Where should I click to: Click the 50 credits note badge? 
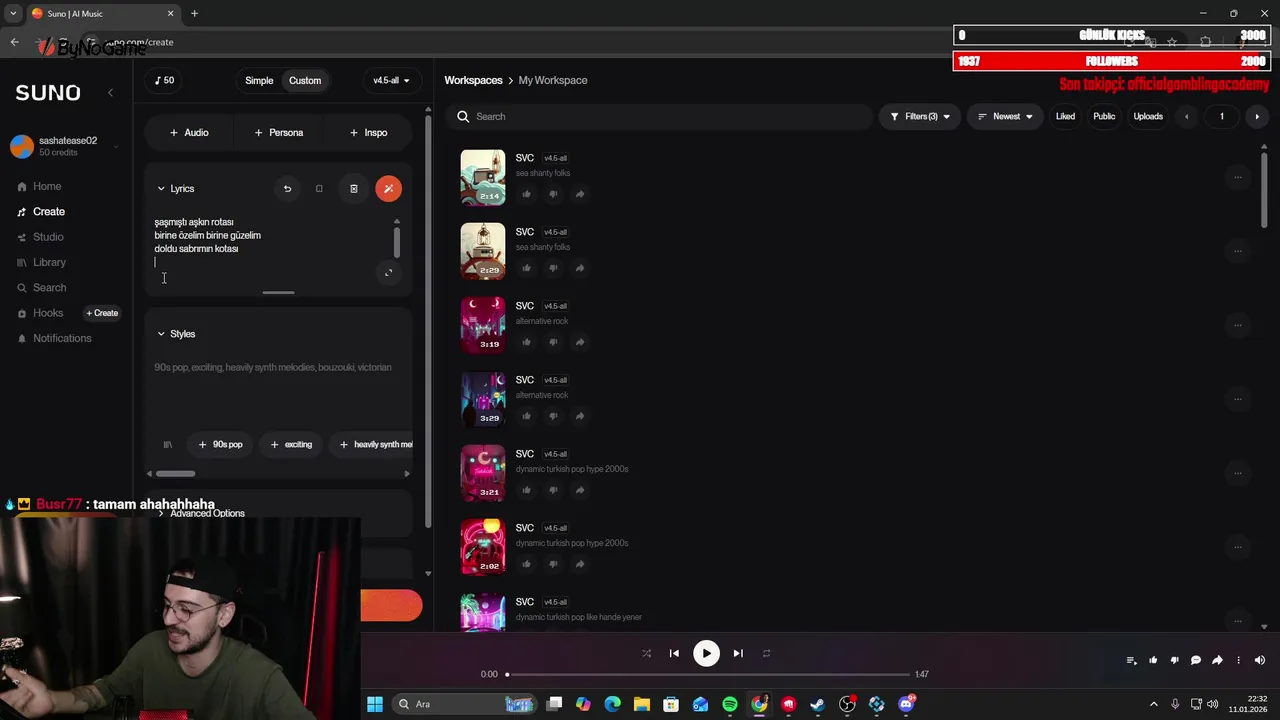165,81
